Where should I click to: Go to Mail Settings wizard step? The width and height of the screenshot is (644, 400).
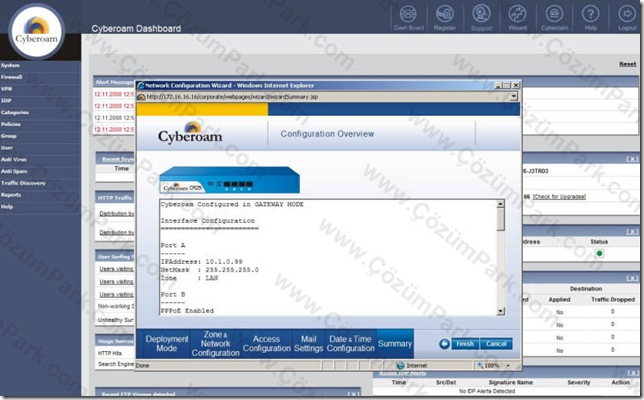click(308, 344)
